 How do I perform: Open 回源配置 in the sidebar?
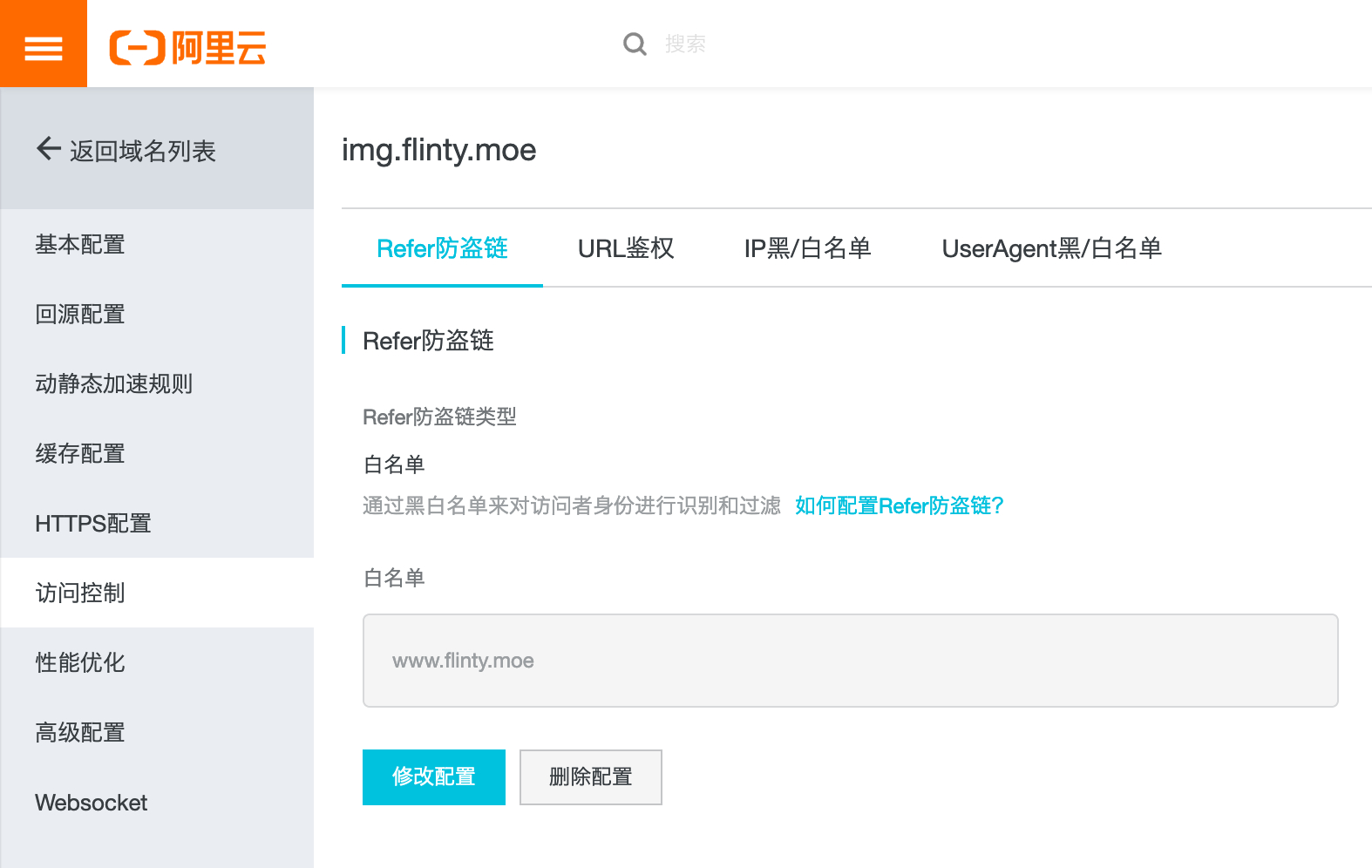[80, 314]
